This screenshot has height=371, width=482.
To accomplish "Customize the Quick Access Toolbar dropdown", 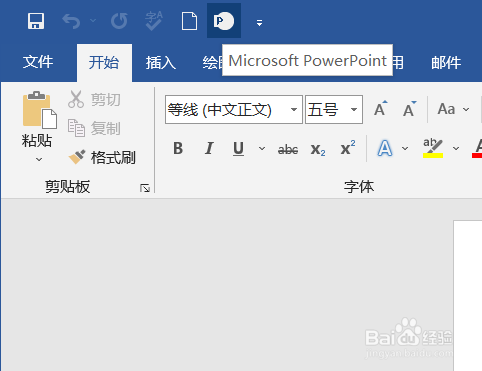I will click(259, 23).
